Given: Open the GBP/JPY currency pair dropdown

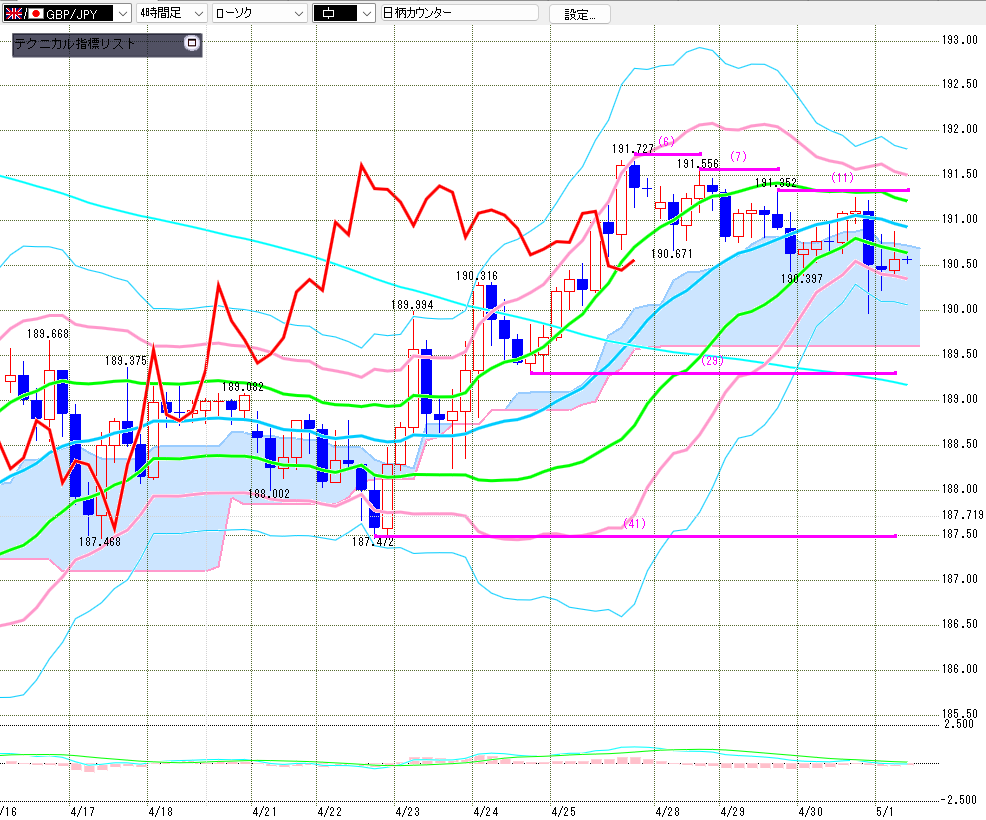Looking at the screenshot, I should [x=121, y=13].
